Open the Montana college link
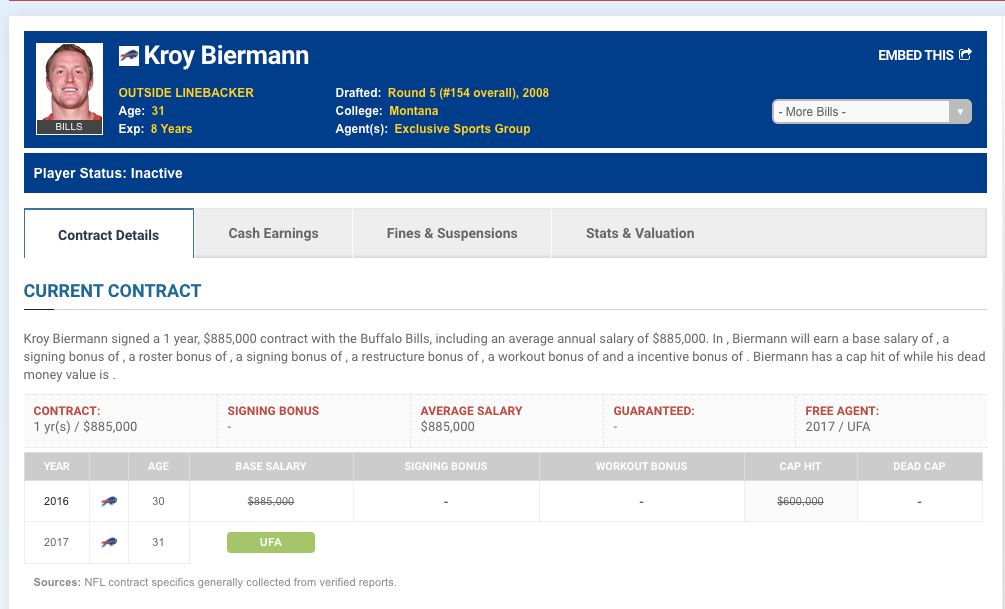The image size is (1005, 609). 413,111
